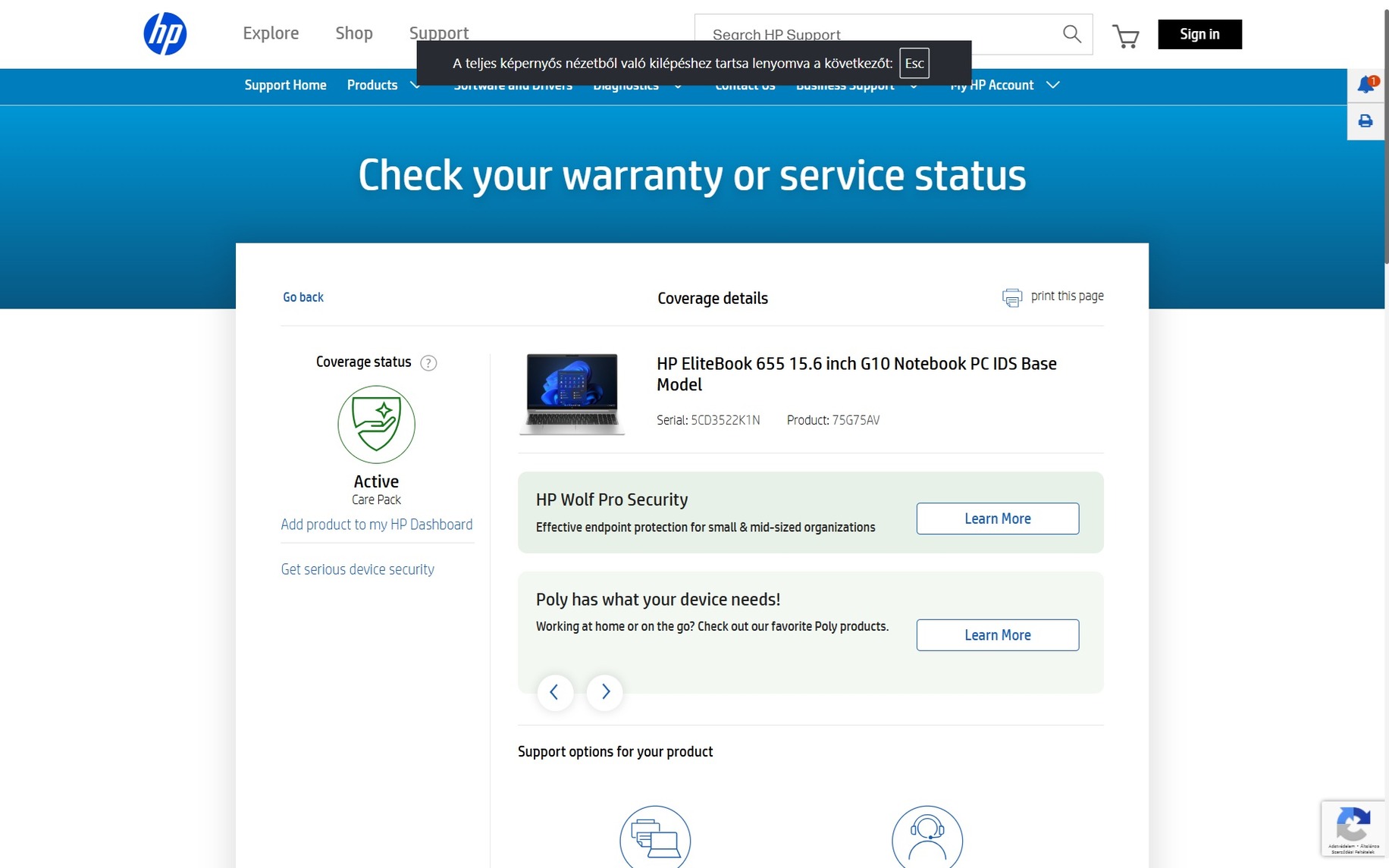Click the Sign in button
The height and width of the screenshot is (868, 1389).
1199,34
